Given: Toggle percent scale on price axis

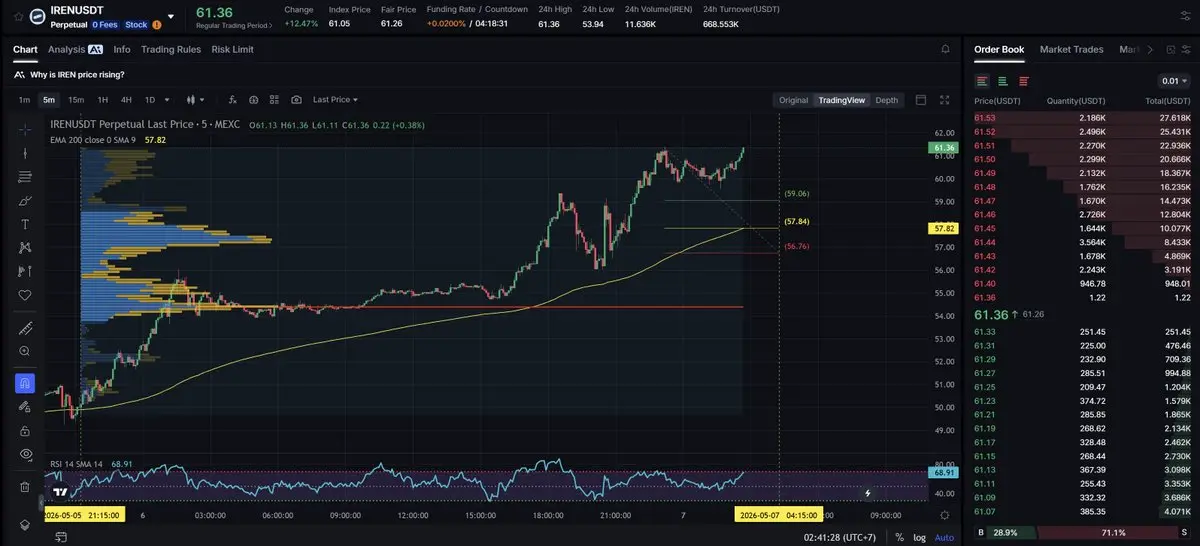Looking at the screenshot, I should tap(899, 538).
